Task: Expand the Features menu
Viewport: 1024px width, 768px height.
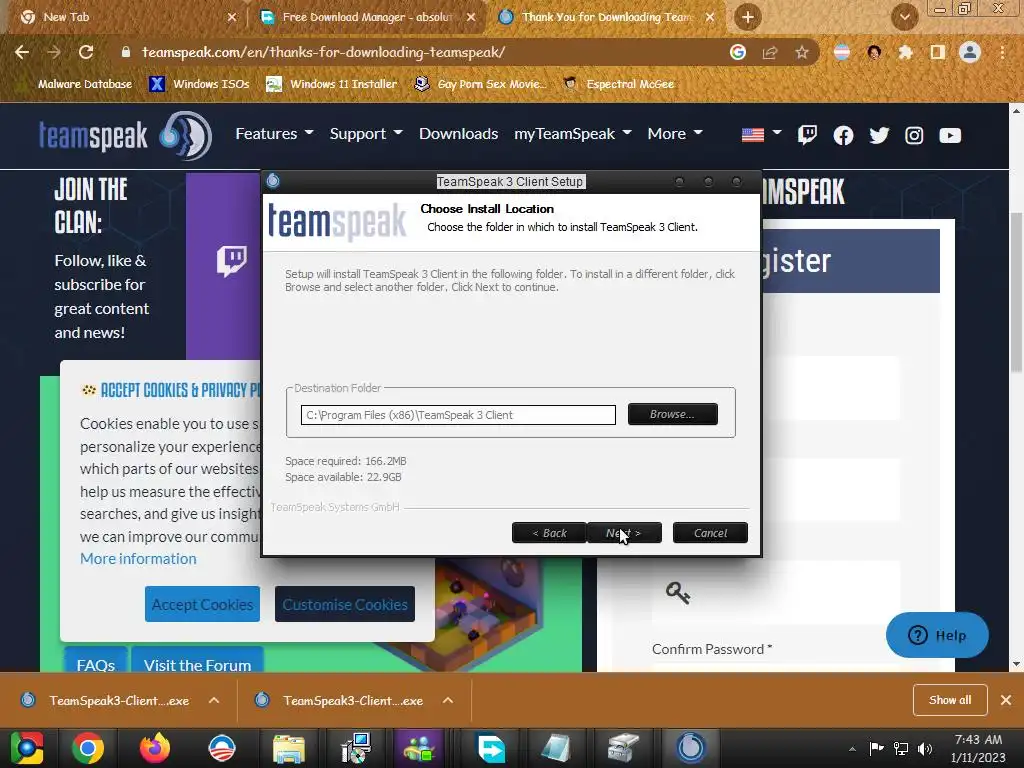Action: [x=274, y=134]
